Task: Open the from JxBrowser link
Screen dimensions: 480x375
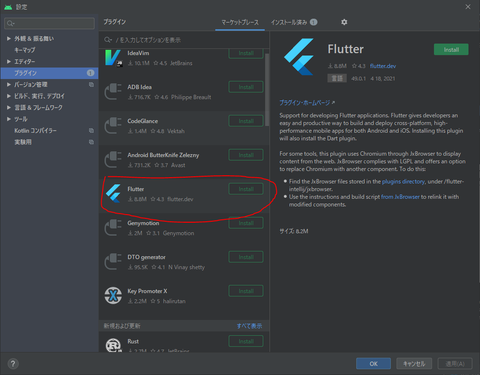Action: tap(400, 197)
